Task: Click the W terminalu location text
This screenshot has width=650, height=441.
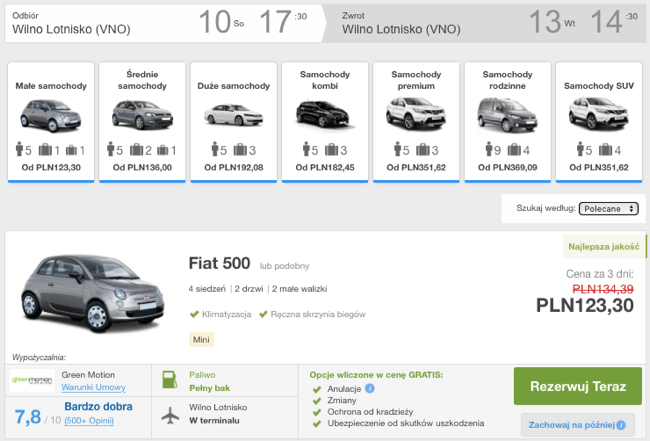Action: tap(214, 420)
